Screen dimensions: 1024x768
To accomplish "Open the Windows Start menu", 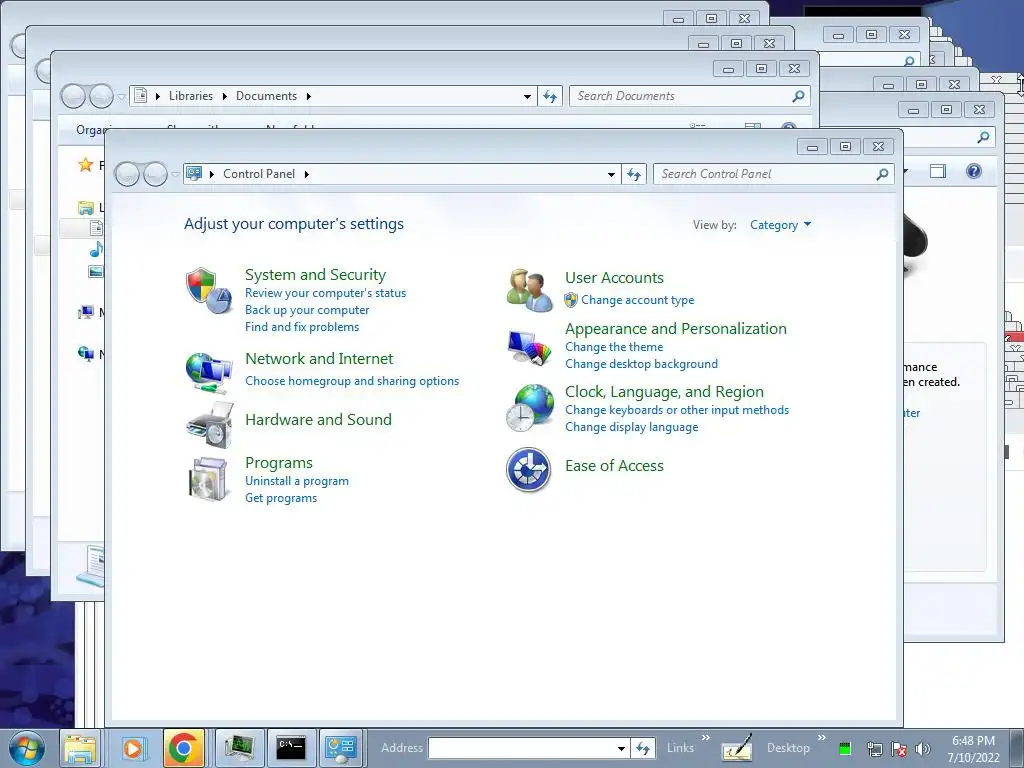I will point(27,748).
